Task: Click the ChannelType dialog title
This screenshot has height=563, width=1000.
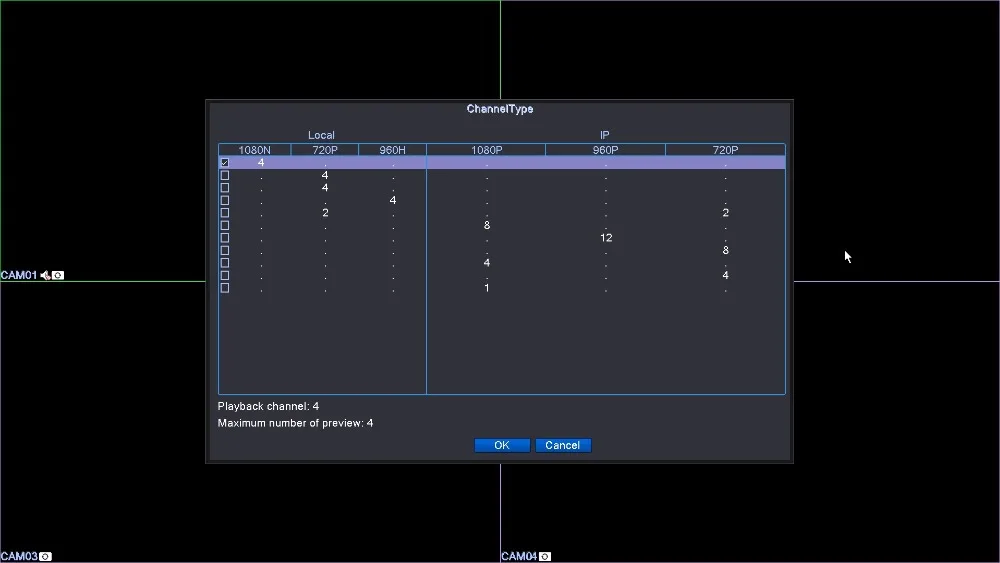Action: [x=500, y=109]
